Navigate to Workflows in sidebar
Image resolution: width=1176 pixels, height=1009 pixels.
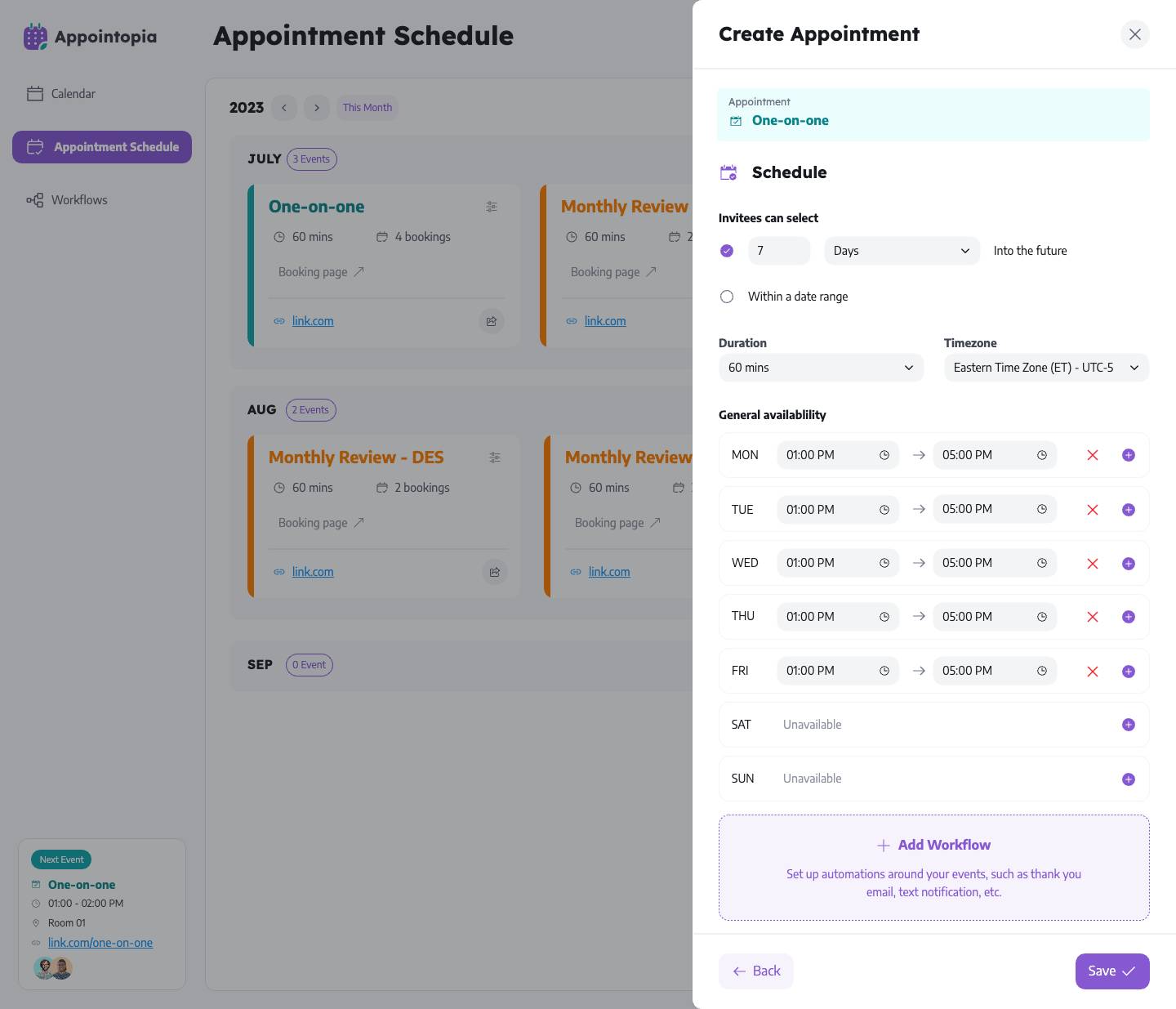(x=78, y=200)
